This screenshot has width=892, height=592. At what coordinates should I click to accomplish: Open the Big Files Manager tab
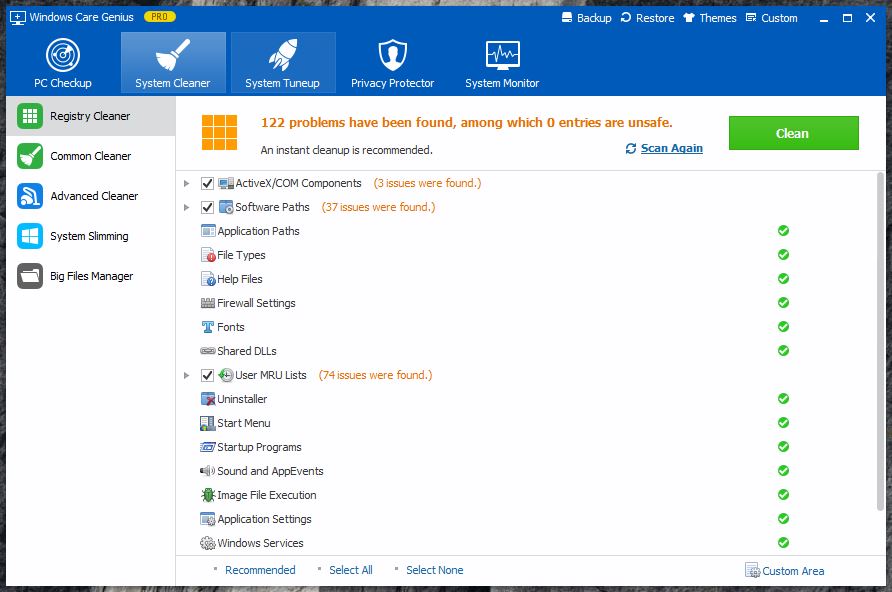pyautogui.click(x=91, y=276)
